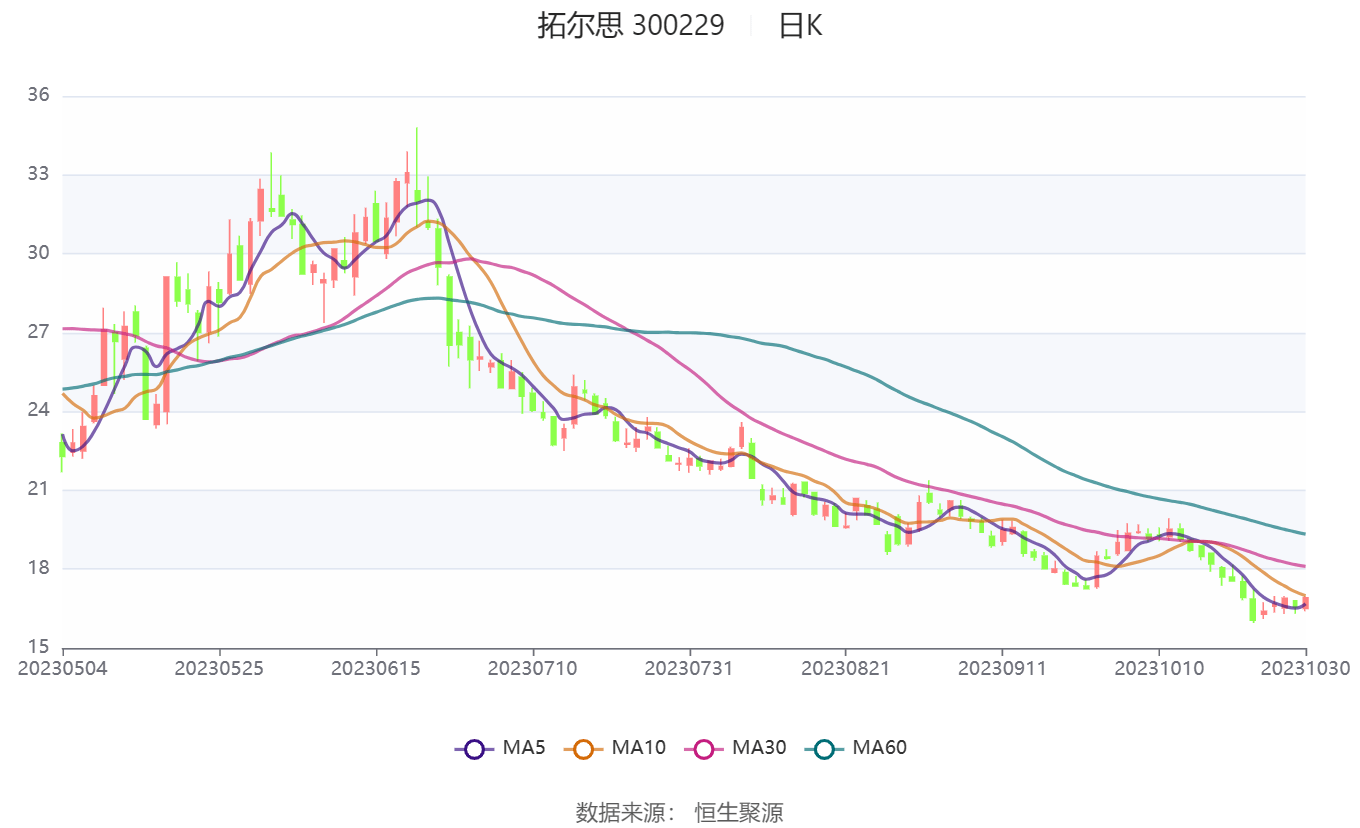Click the 20230821 x-axis date label

pos(845,668)
